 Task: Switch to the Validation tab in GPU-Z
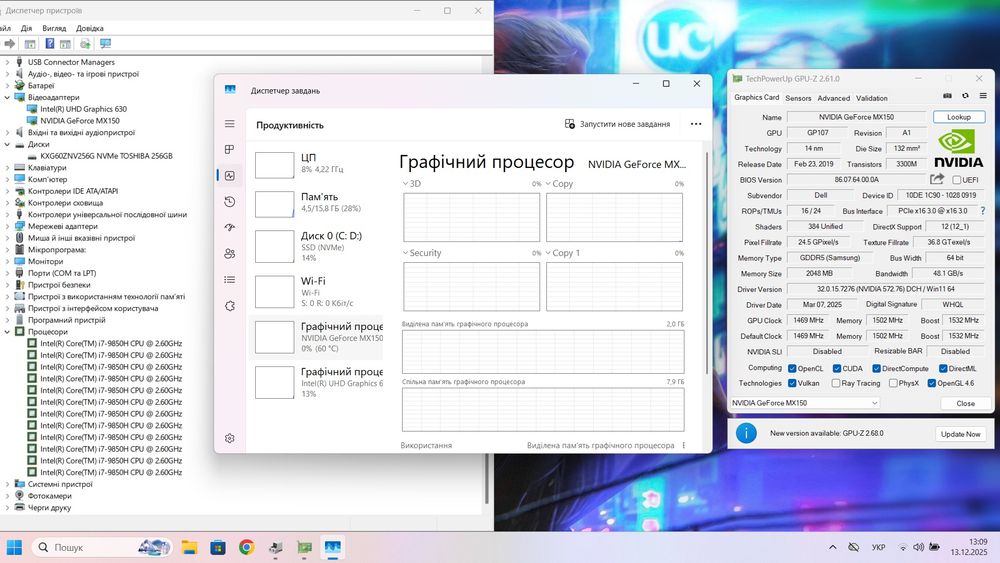(871, 98)
